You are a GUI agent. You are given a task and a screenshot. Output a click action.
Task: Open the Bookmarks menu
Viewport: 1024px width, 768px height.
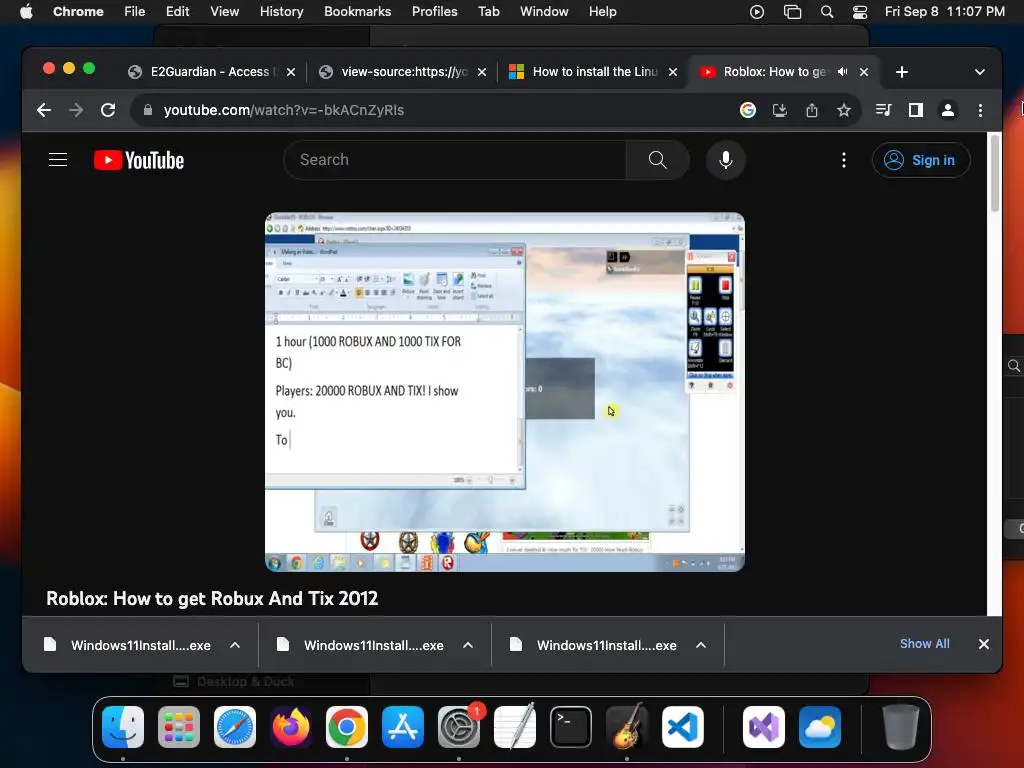tap(357, 12)
